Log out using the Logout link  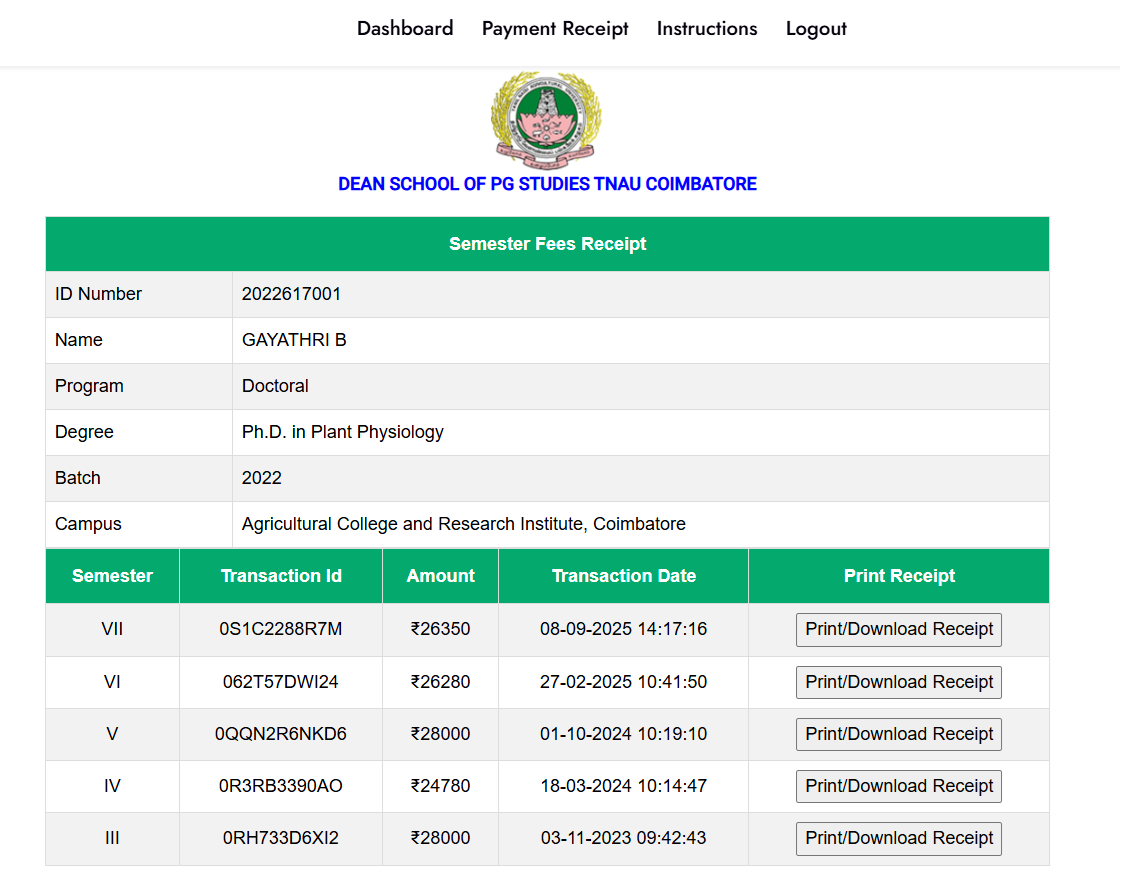point(816,29)
